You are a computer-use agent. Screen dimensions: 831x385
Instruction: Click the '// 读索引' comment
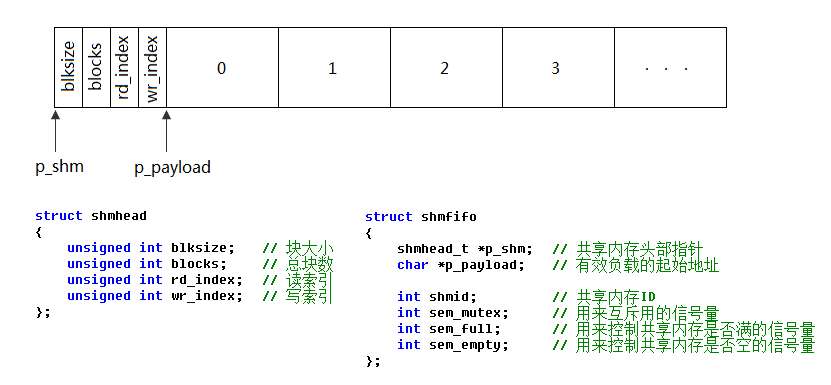(298, 280)
